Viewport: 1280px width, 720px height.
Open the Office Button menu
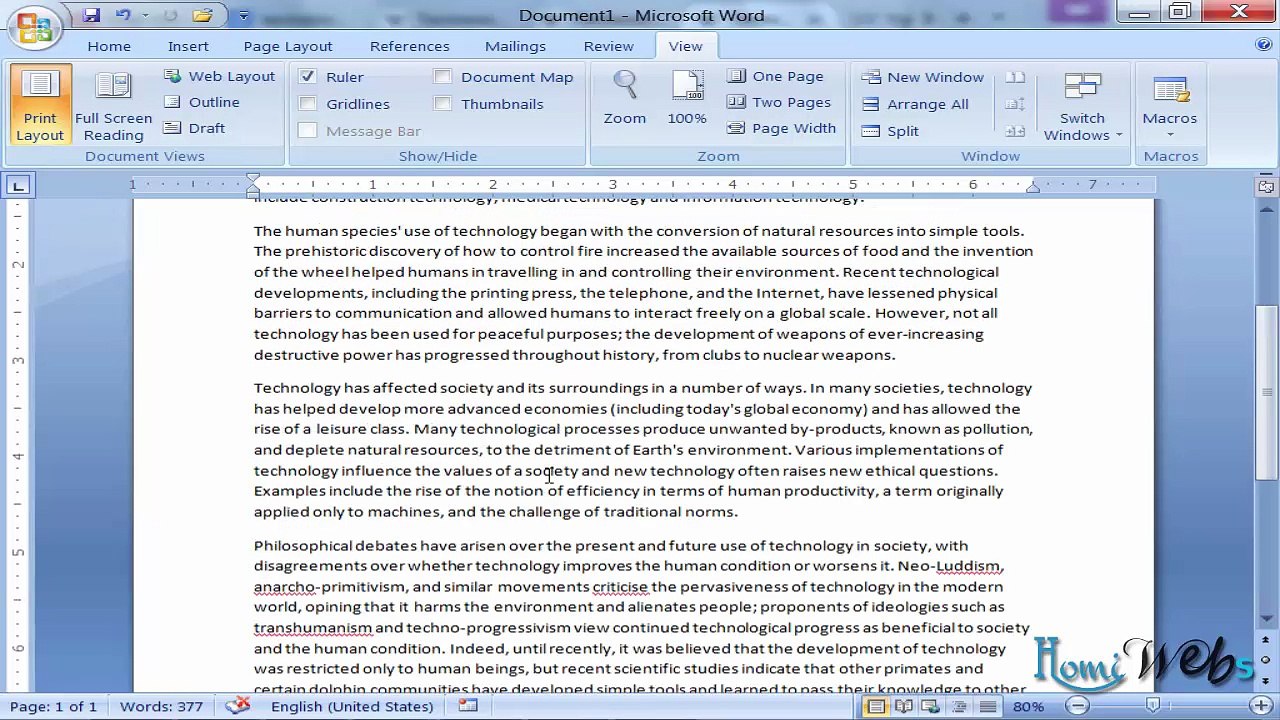click(x=34, y=27)
